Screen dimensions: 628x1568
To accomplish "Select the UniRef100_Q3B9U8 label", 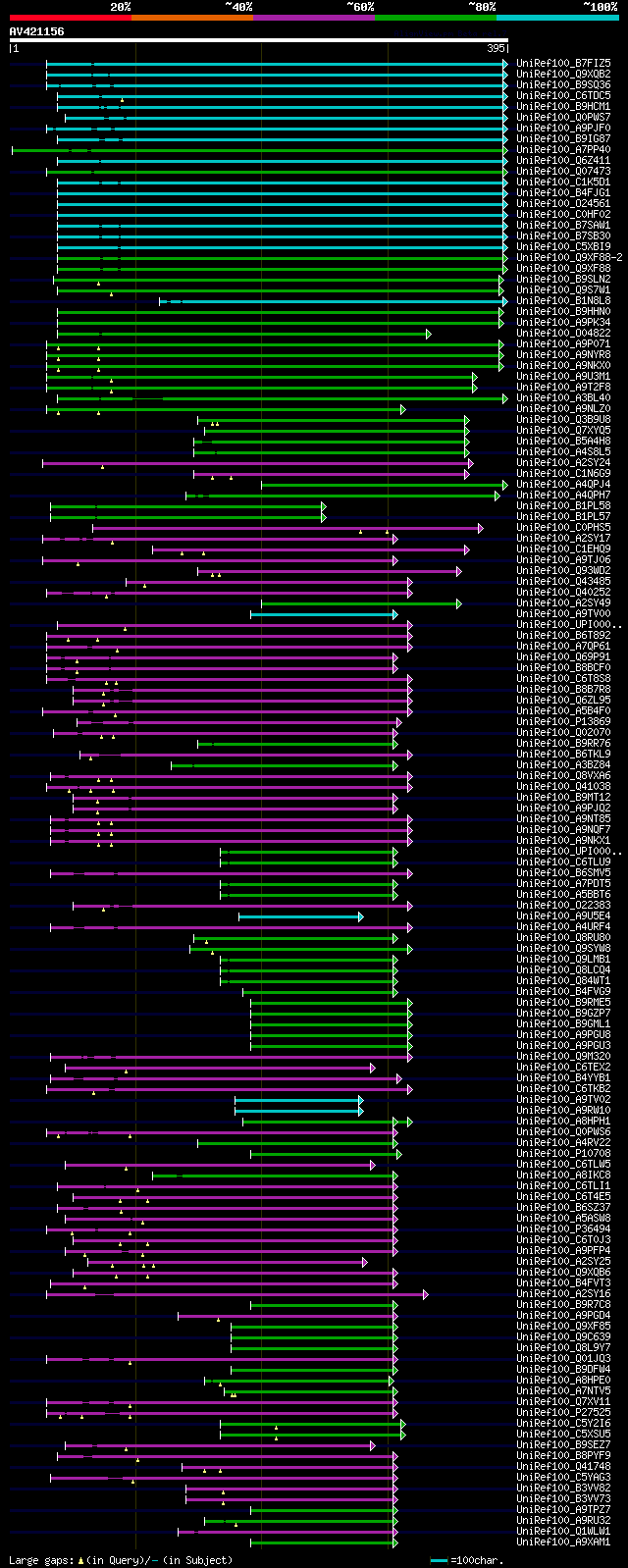I will click(x=563, y=419).
